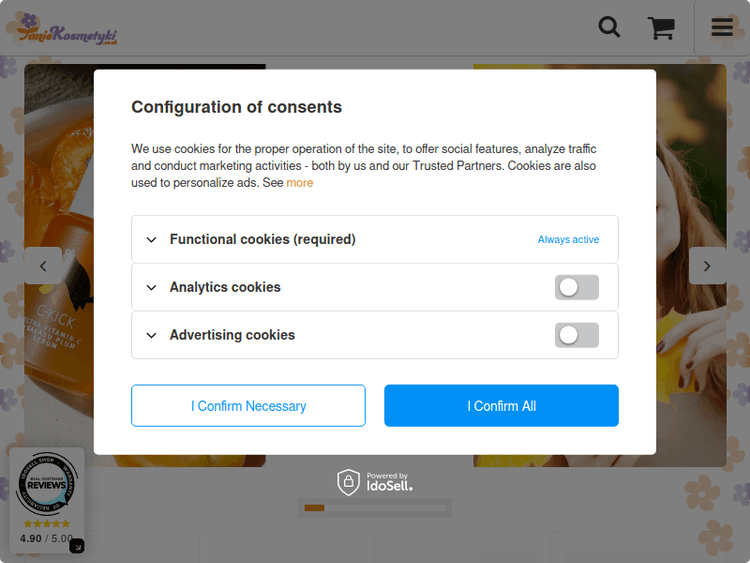Go to previous banner slide arrow

pyautogui.click(x=43, y=266)
